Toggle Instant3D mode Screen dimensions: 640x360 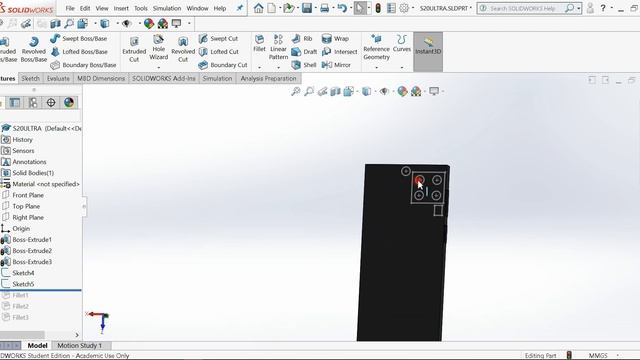tap(428, 46)
